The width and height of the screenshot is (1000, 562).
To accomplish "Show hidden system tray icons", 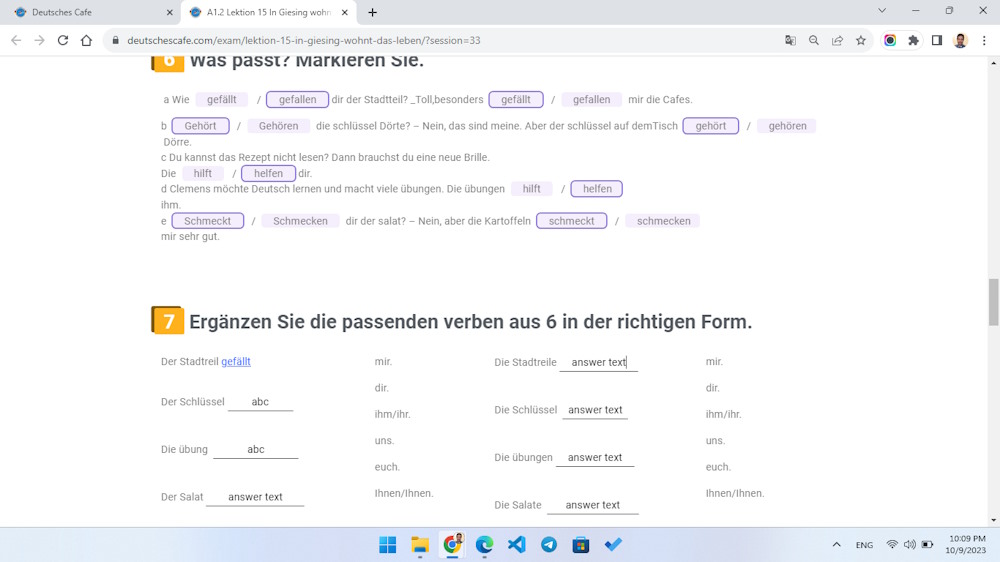I will (x=836, y=545).
